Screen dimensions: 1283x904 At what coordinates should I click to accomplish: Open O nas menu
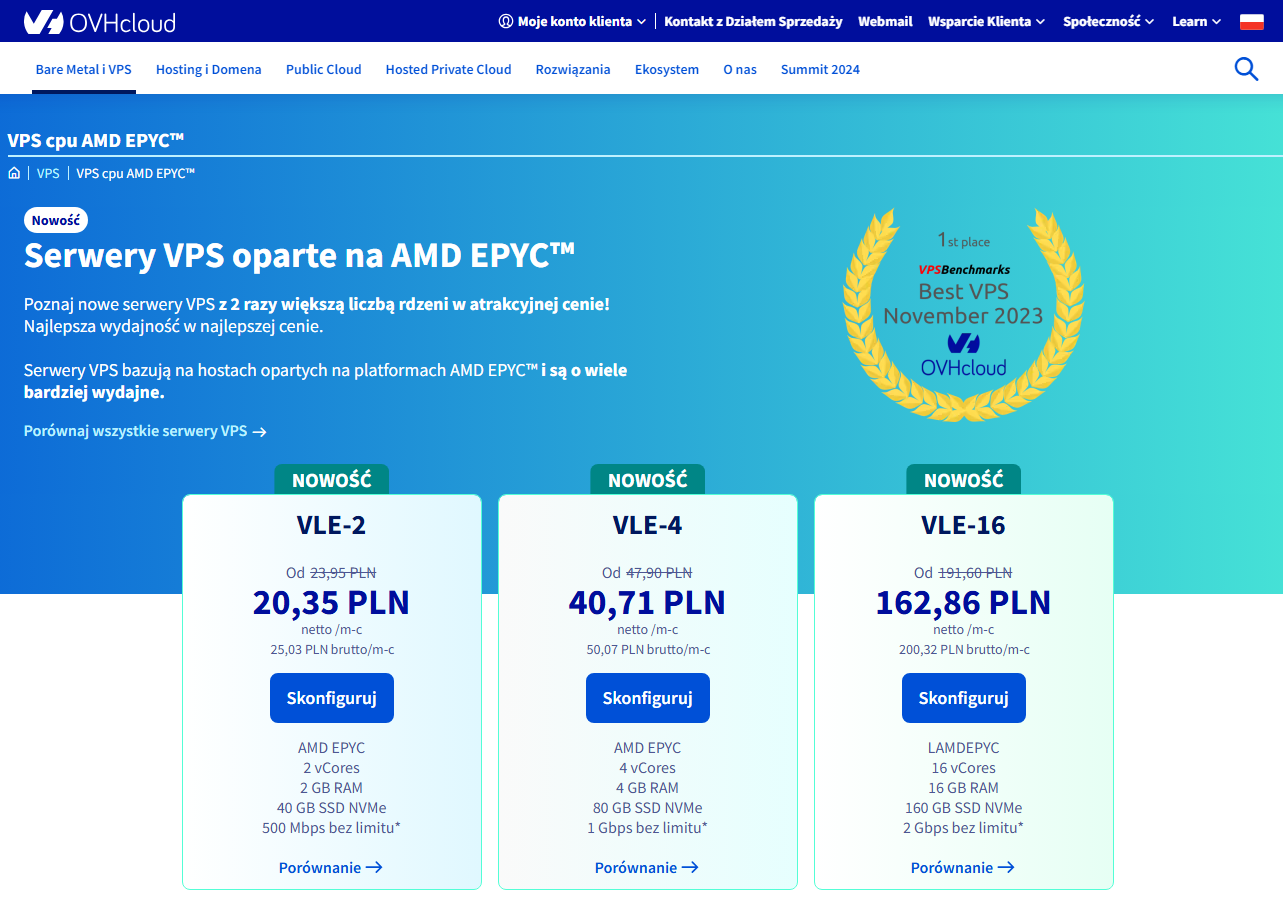tap(740, 69)
